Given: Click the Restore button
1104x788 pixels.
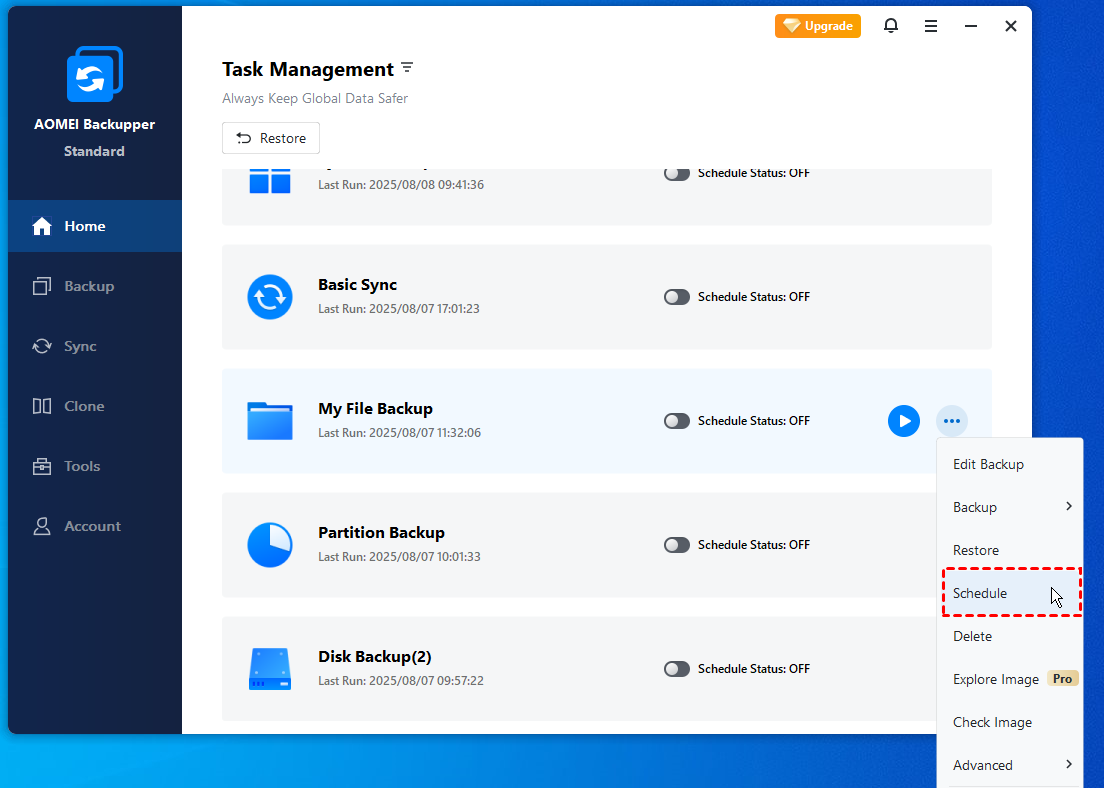Looking at the screenshot, I should click(x=271, y=138).
